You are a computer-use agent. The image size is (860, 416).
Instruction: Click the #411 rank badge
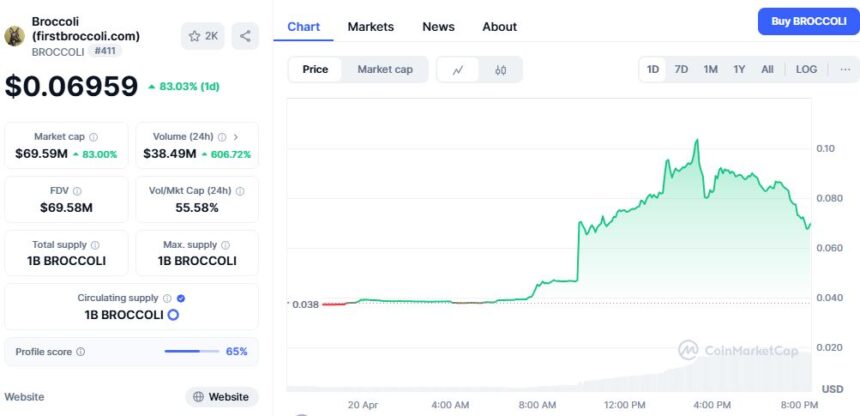click(105, 51)
